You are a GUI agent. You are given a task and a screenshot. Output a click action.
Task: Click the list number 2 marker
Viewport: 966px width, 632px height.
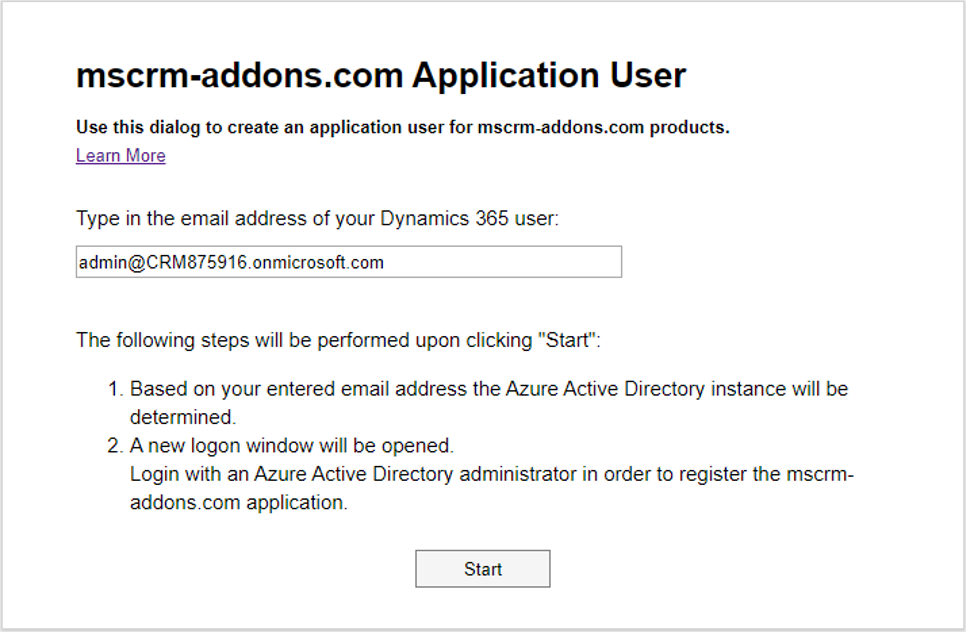pyautogui.click(x=115, y=445)
